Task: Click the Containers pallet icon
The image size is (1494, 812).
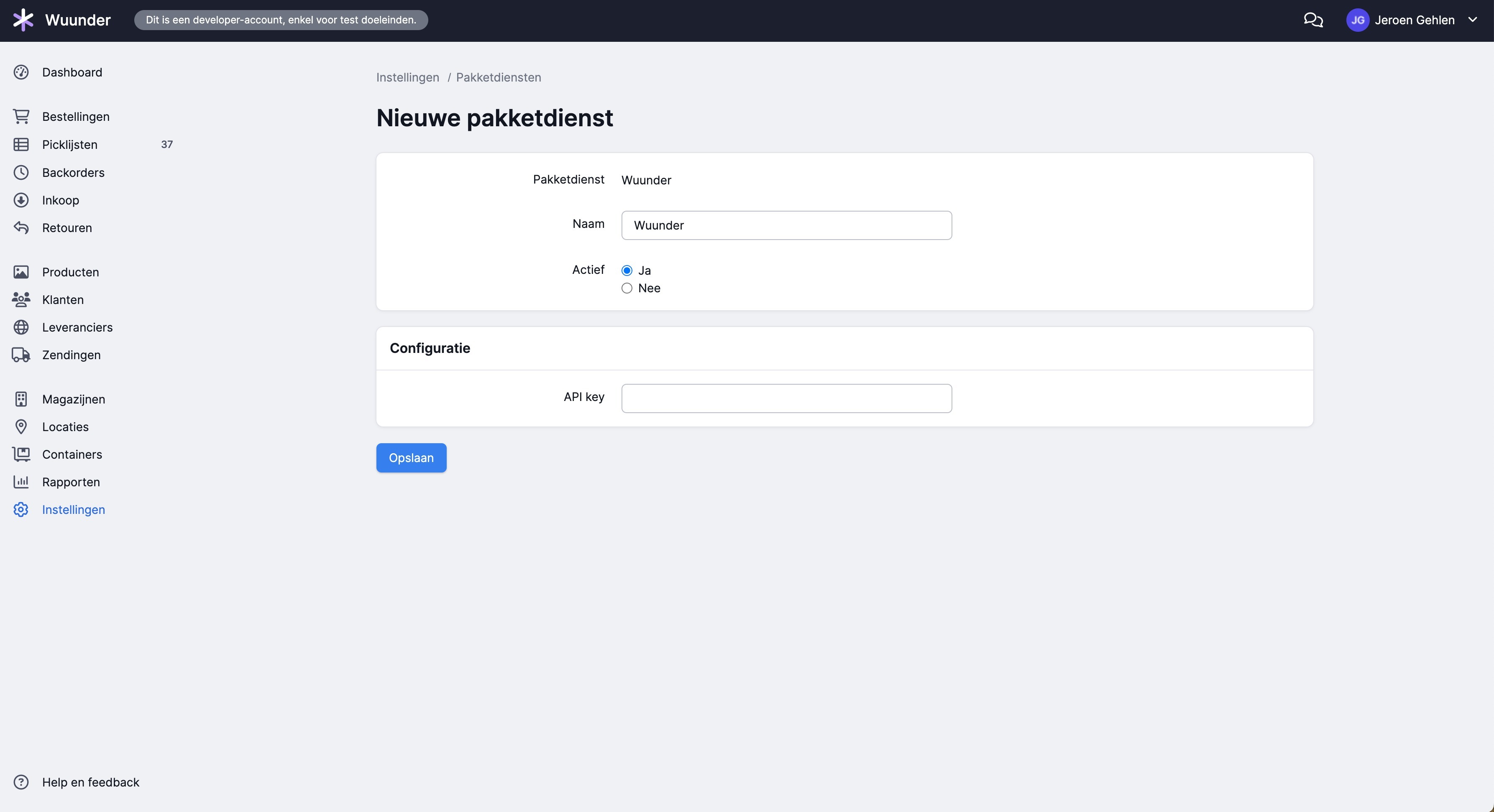Action: [21, 455]
